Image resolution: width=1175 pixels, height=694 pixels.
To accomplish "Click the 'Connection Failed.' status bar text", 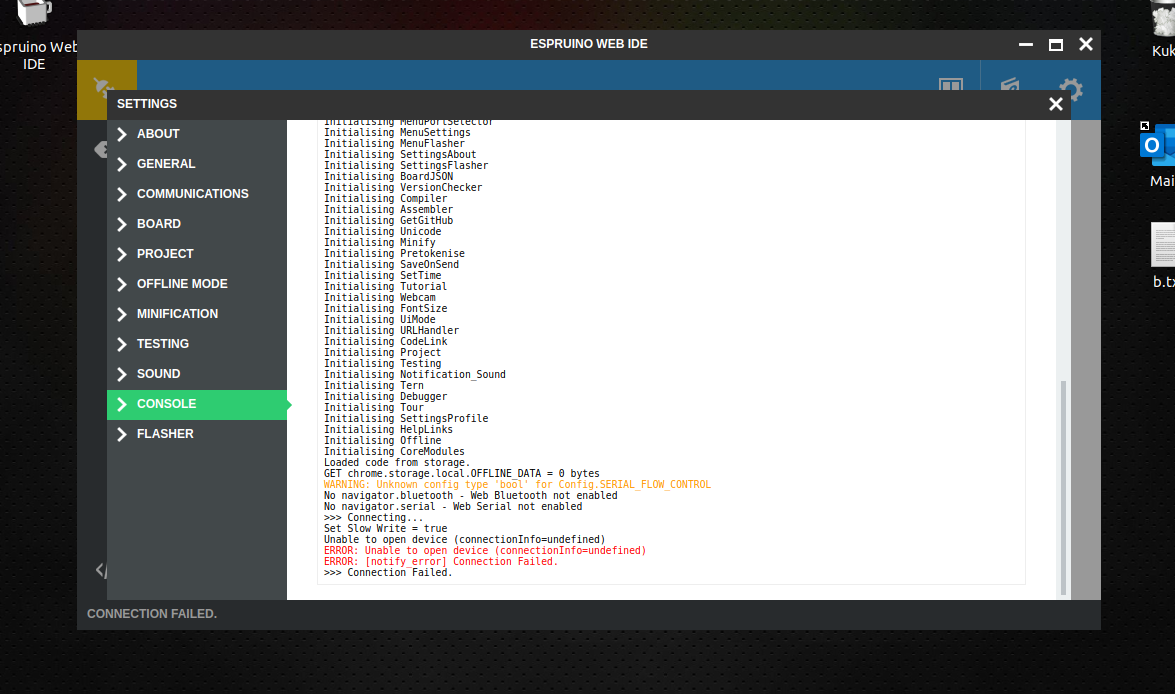I will point(152,614).
